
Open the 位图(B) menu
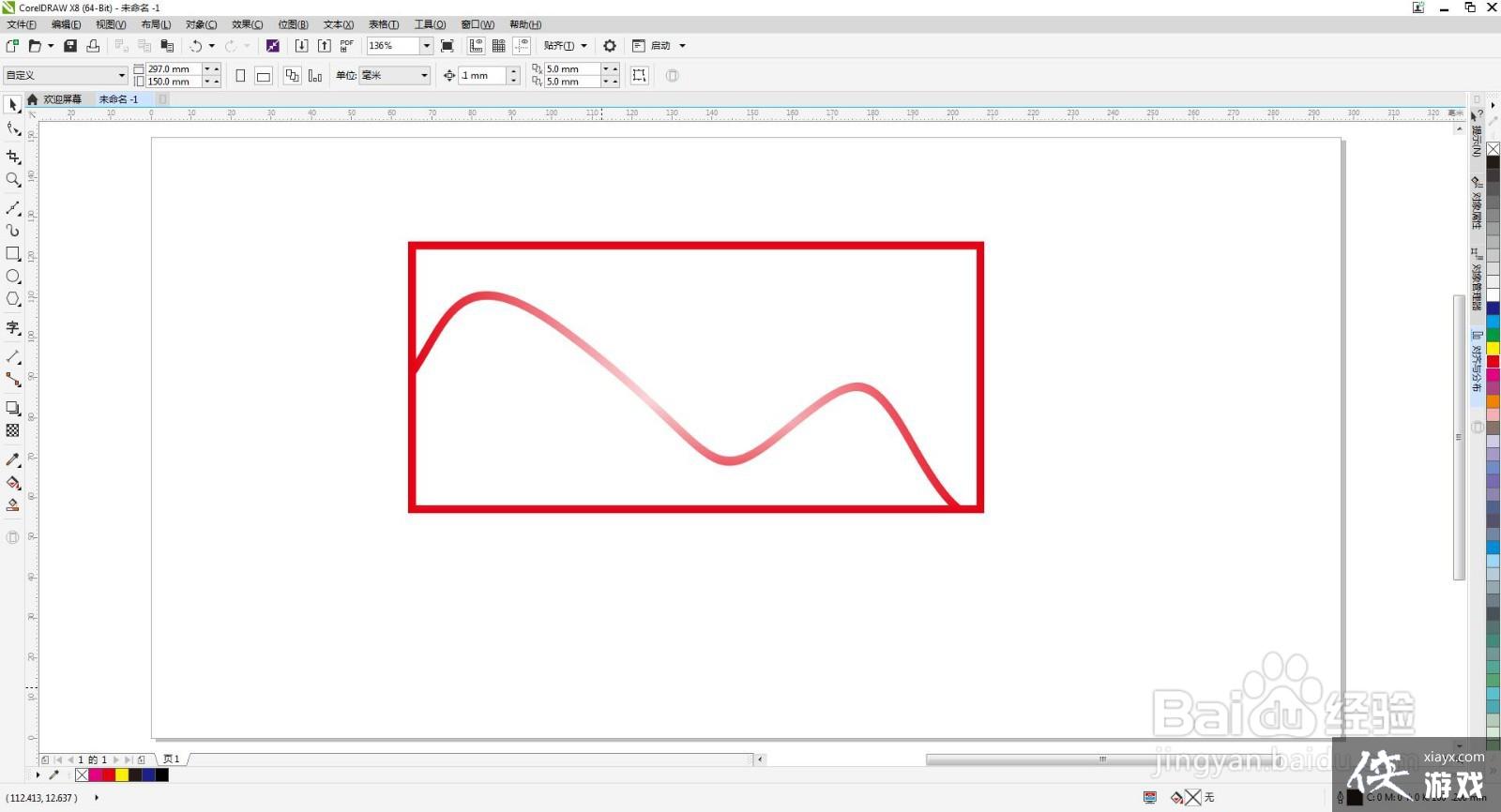(x=293, y=24)
